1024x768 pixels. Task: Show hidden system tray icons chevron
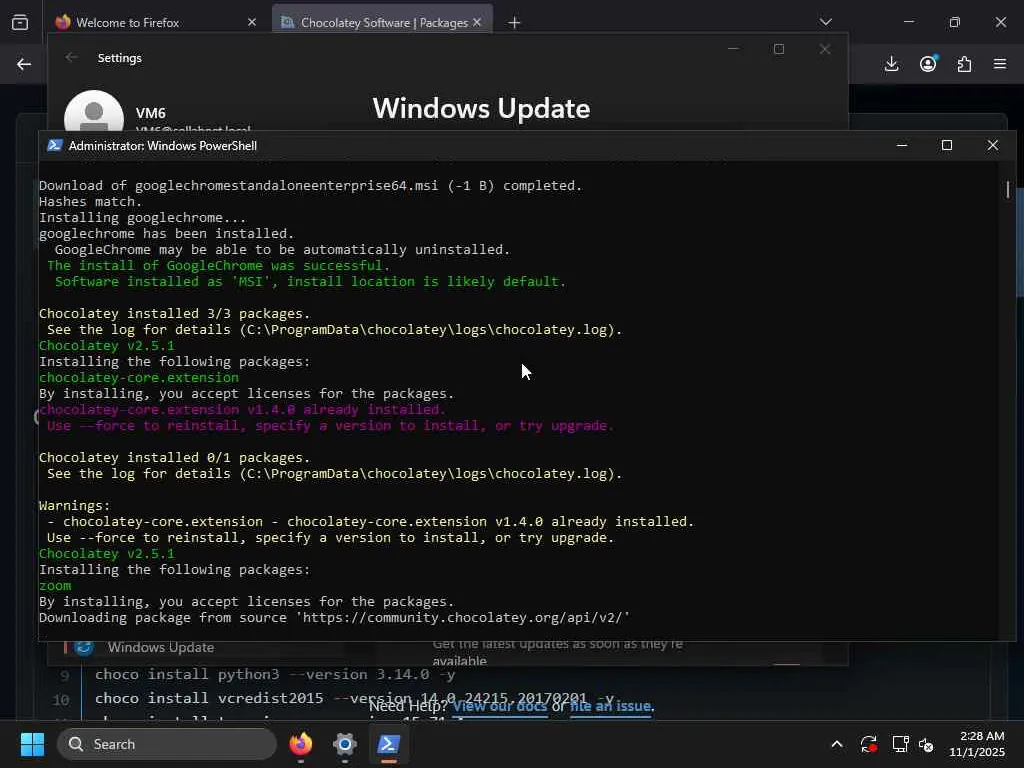click(837, 744)
